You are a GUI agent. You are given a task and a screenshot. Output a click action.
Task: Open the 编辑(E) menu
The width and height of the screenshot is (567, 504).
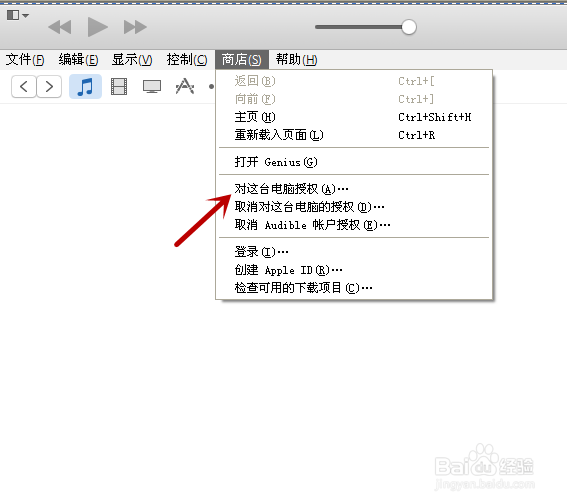pyautogui.click(x=78, y=60)
